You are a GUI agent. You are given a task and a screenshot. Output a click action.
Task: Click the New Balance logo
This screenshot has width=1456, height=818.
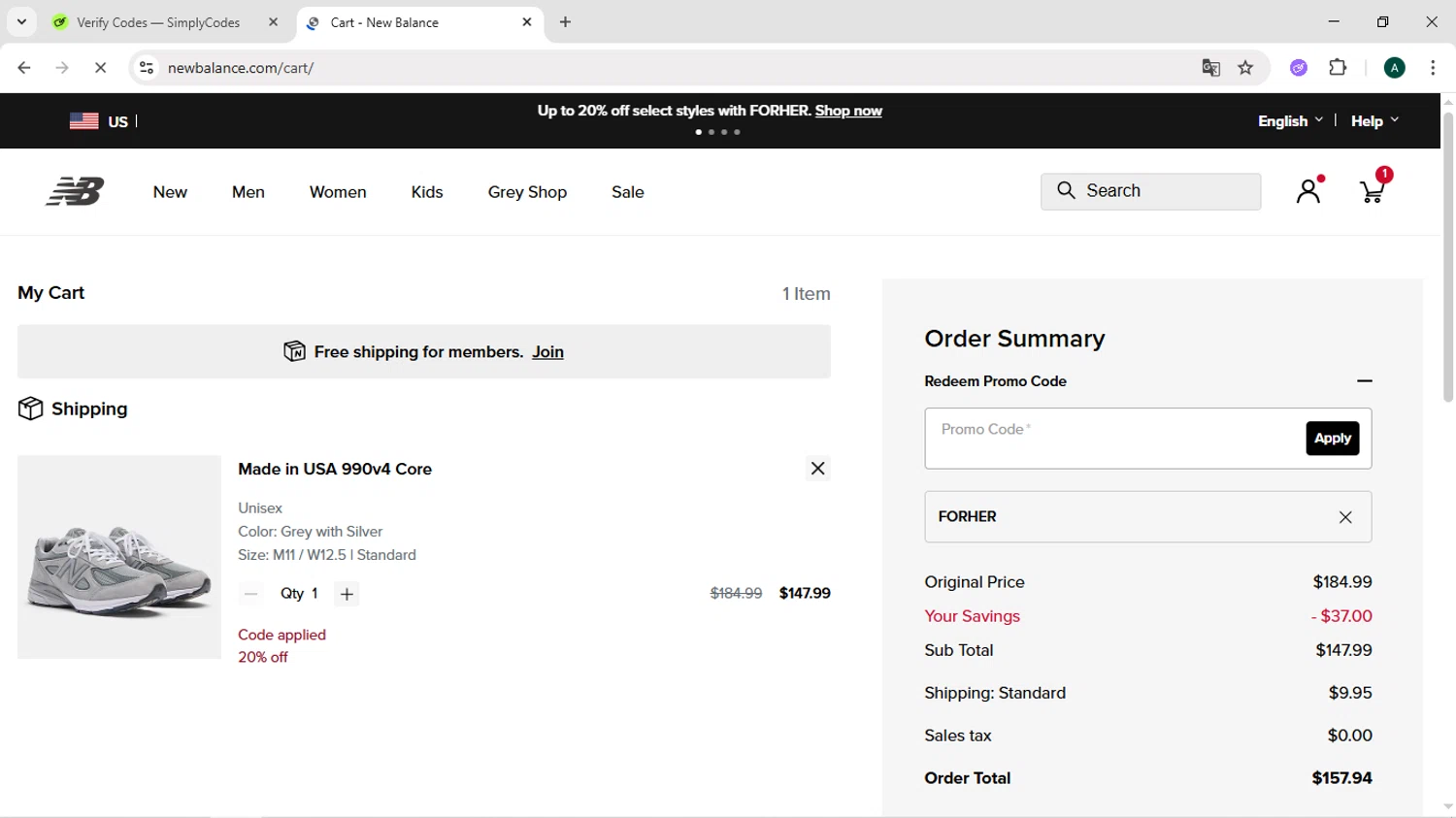click(75, 192)
